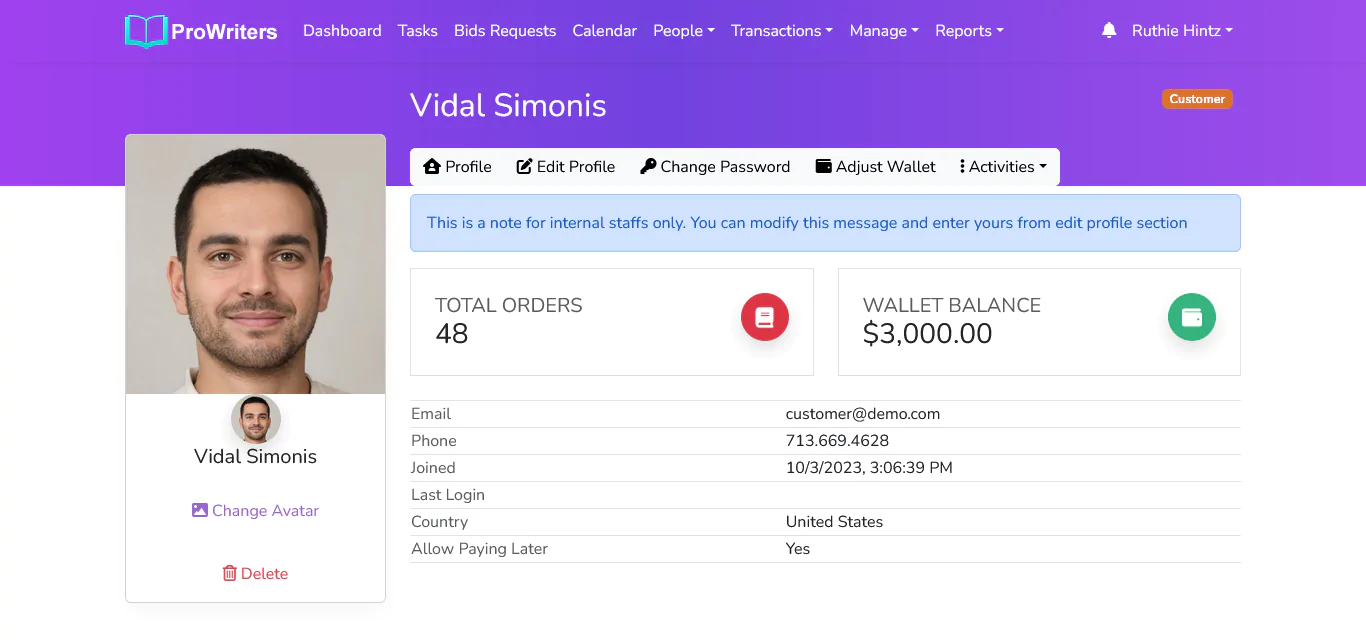The width and height of the screenshot is (1366, 643).
Task: Click the red Delete trash icon
Action: click(x=230, y=573)
